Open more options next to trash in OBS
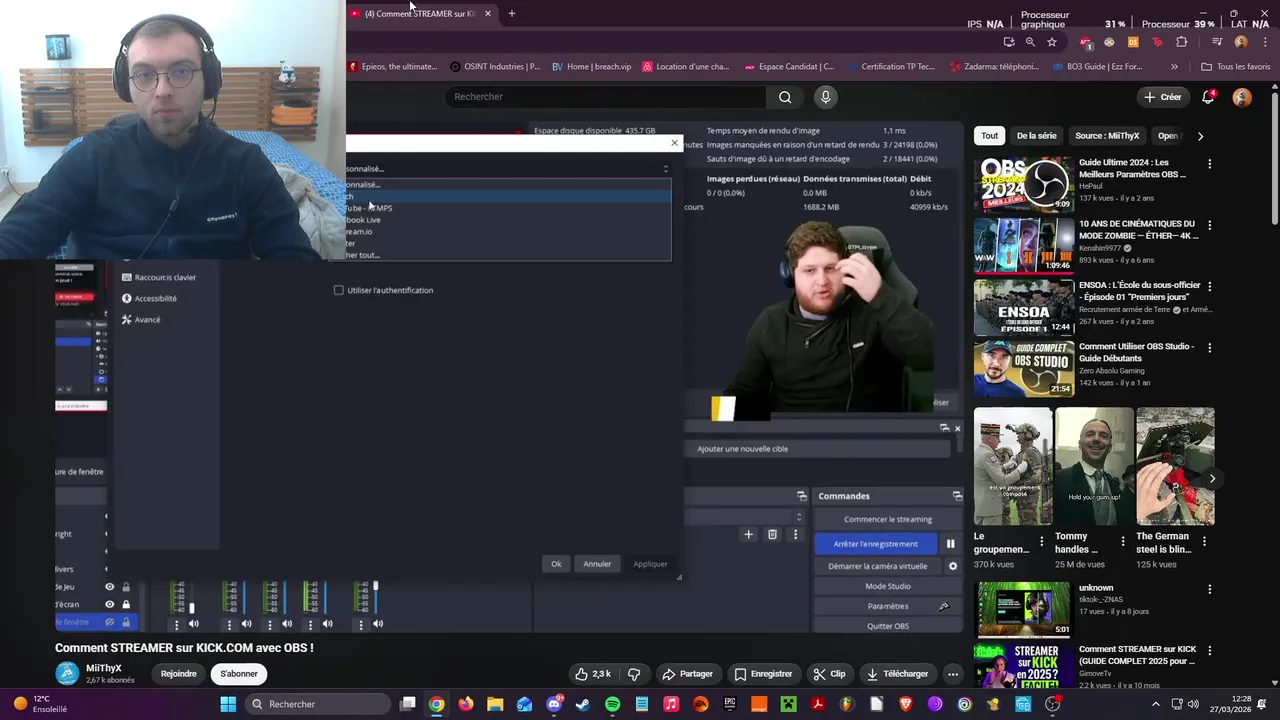This screenshot has height=720, width=1280. 795,535
